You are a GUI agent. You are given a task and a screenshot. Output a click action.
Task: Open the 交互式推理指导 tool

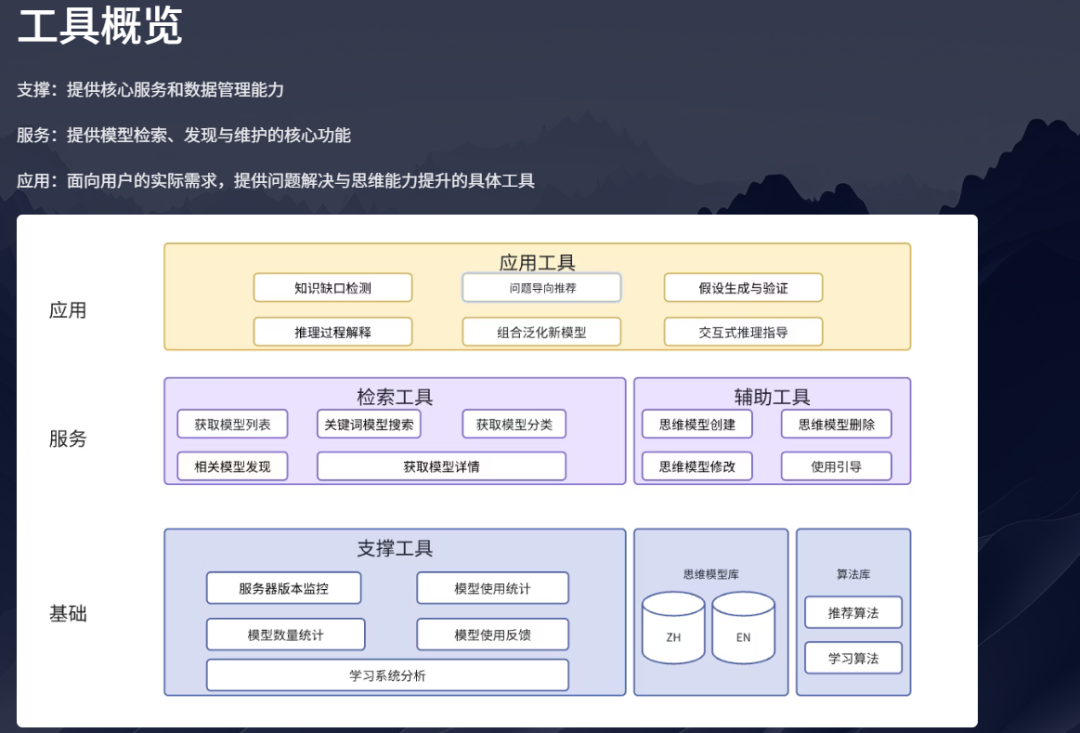tap(742, 331)
